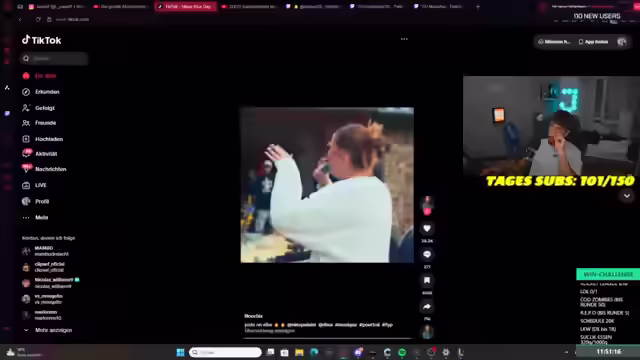Open File Explorer from taskbar
The width and height of the screenshot is (640, 360).
pyautogui.click(x=299, y=352)
